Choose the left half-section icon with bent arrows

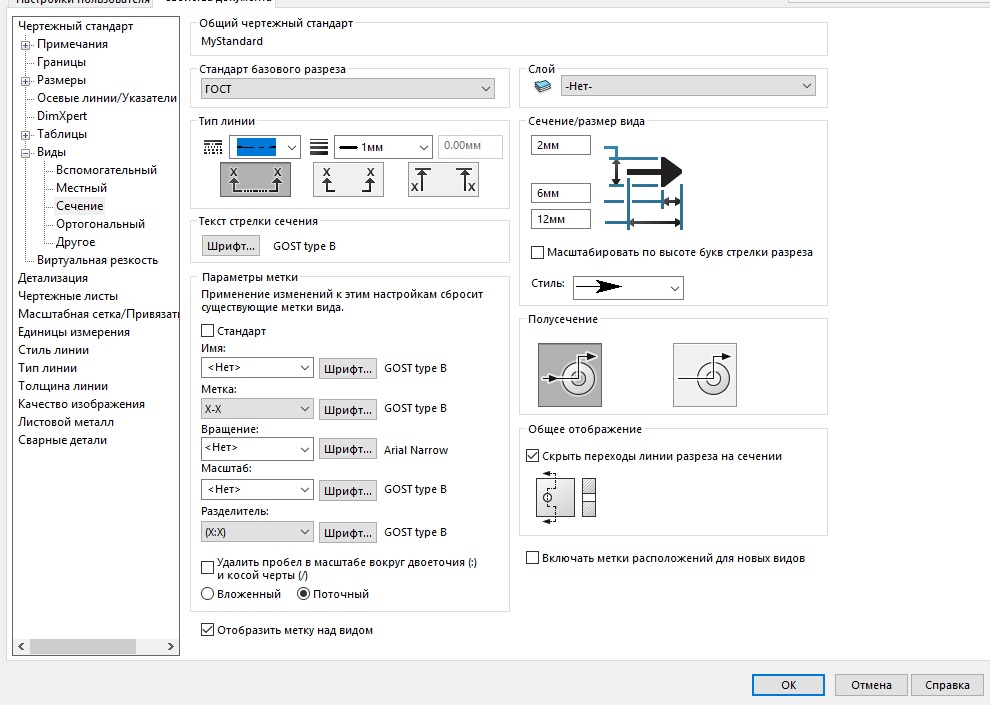pos(570,375)
